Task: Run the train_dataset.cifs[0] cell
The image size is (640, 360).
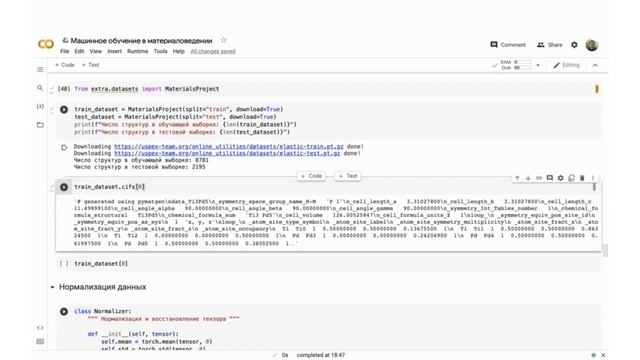Action: pos(64,187)
